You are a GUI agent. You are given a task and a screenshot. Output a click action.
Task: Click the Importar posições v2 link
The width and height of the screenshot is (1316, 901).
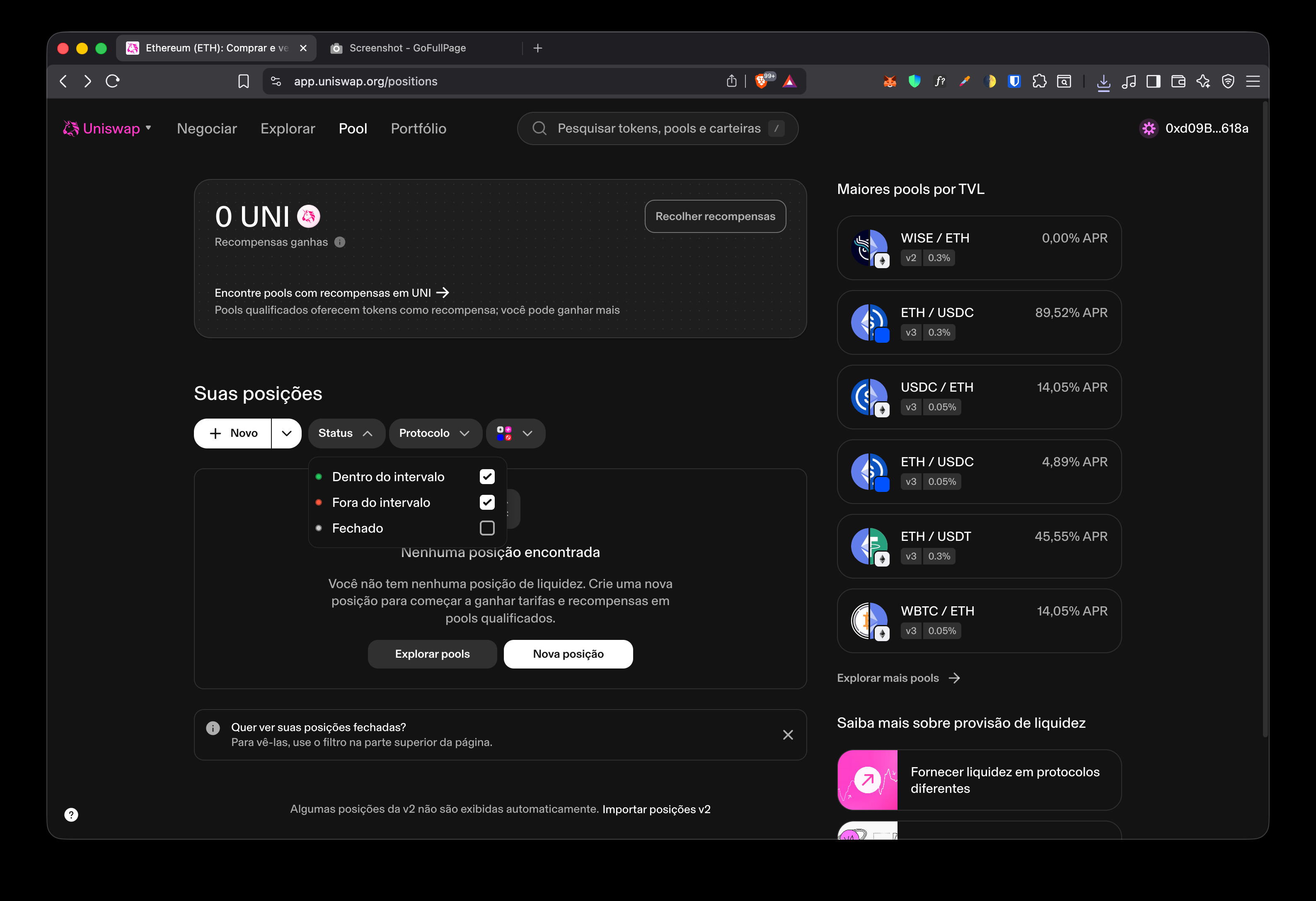[x=656, y=809]
